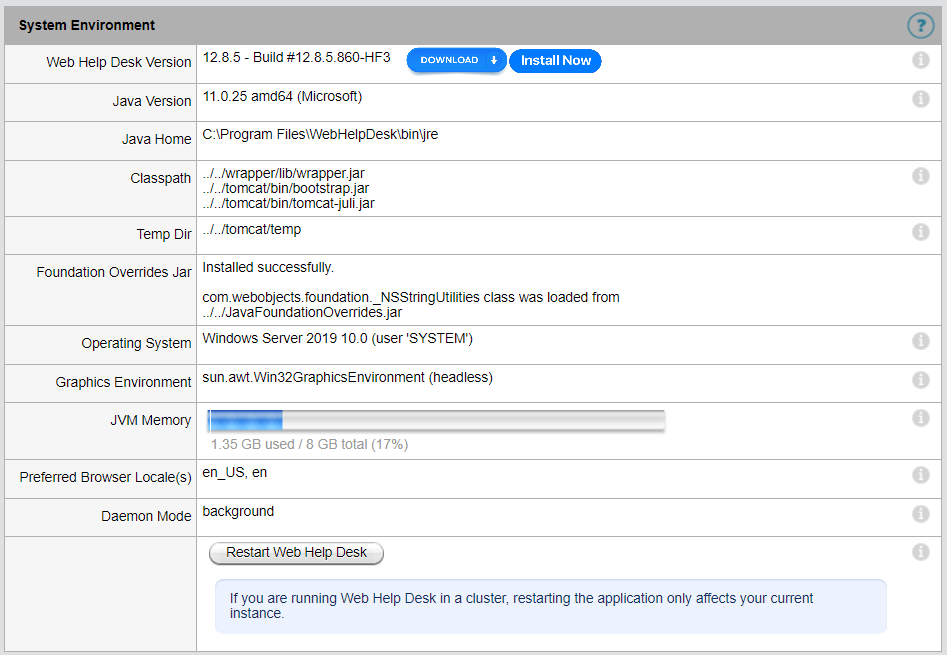Click info icon next to Restart Web Help Desk
Screen dimensions: 947x655
pos(920,551)
